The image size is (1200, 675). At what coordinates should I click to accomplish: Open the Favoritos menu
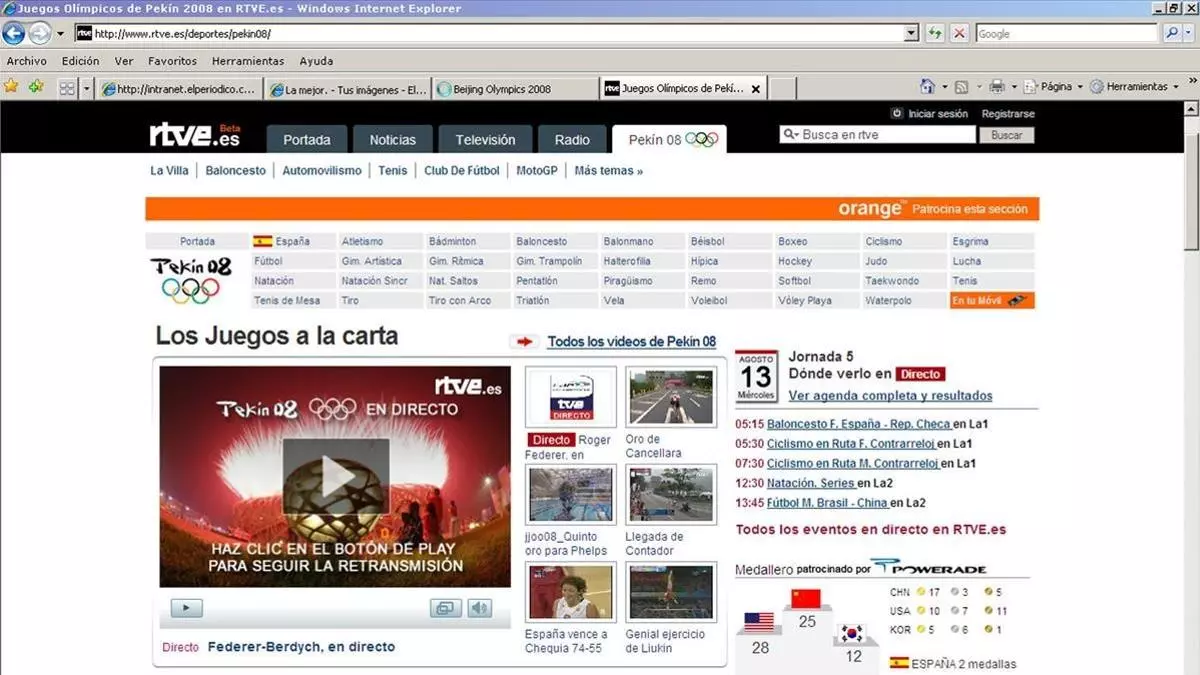(x=172, y=61)
